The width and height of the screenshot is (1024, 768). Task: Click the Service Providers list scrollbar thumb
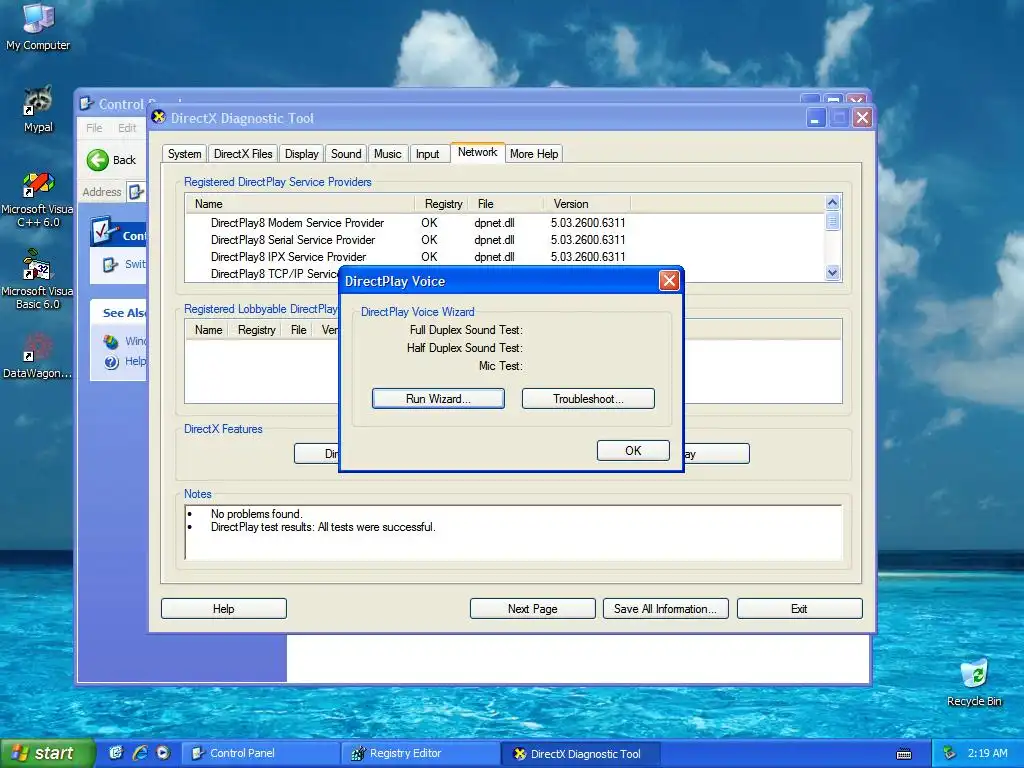[832, 221]
